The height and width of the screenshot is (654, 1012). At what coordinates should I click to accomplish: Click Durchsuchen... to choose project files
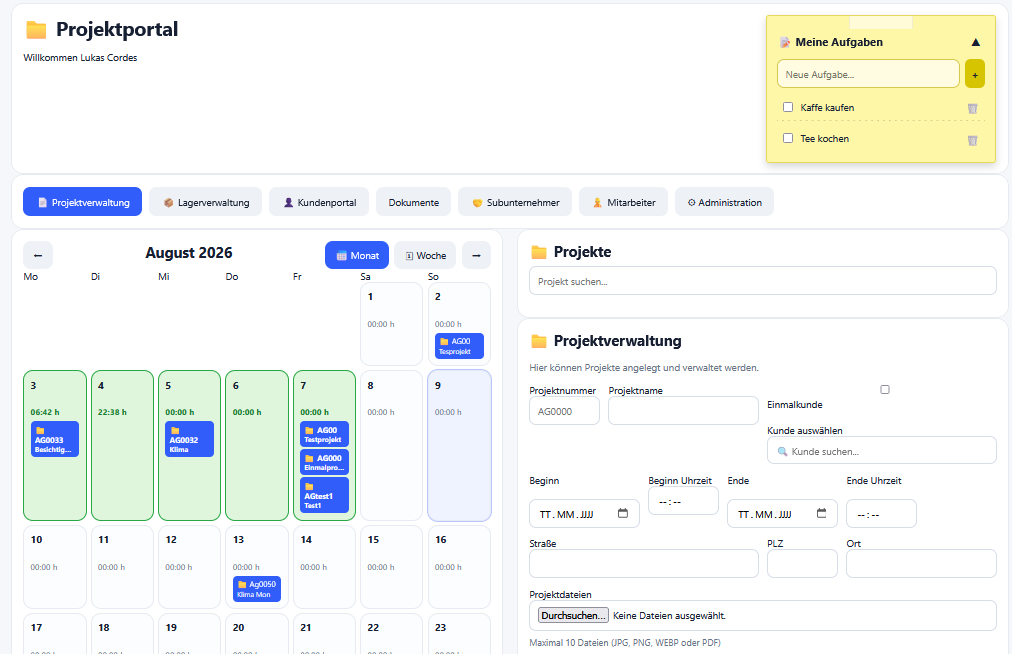coord(573,615)
